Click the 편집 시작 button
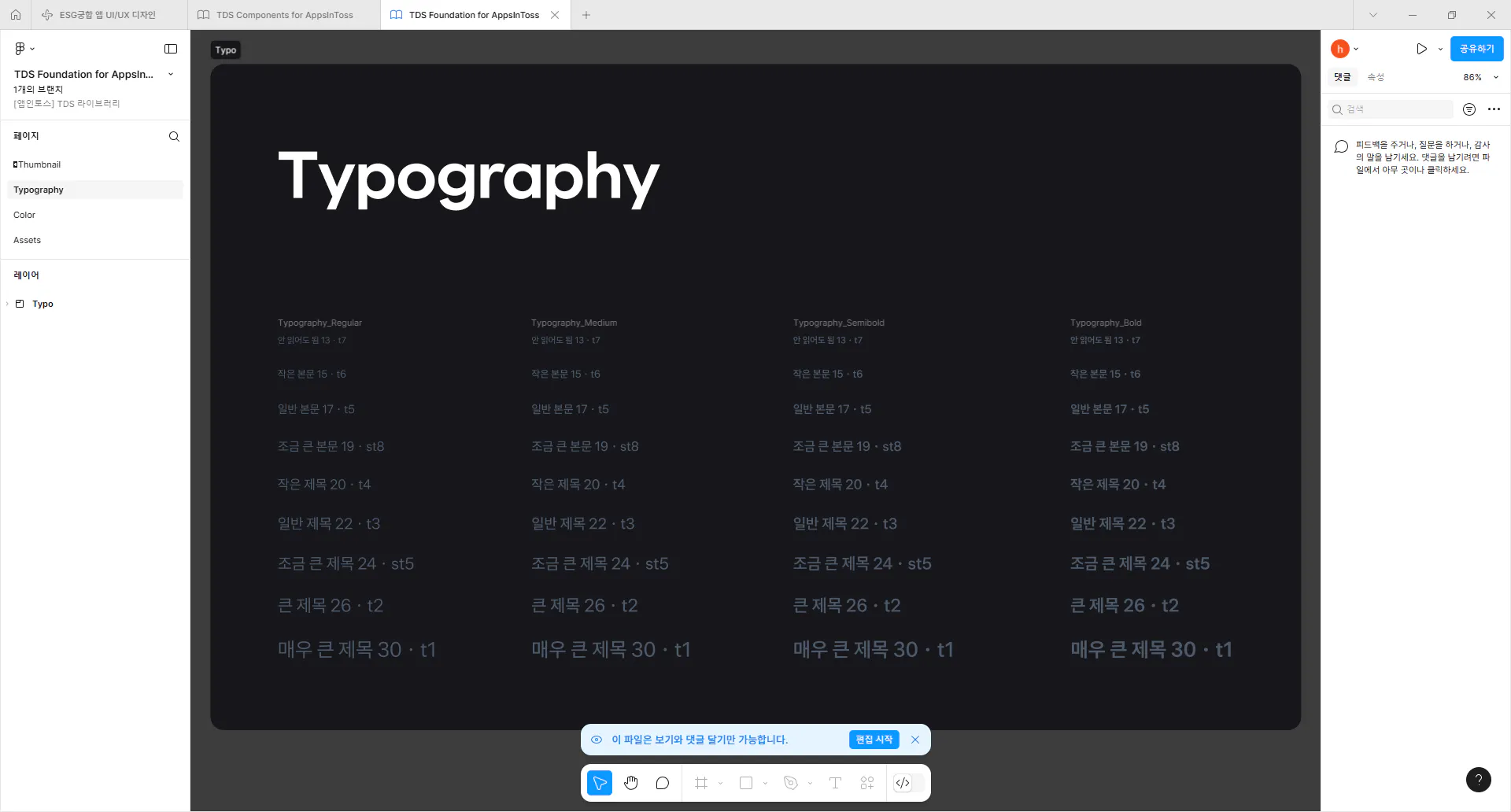Viewport: 1511px width, 812px height. [x=874, y=740]
